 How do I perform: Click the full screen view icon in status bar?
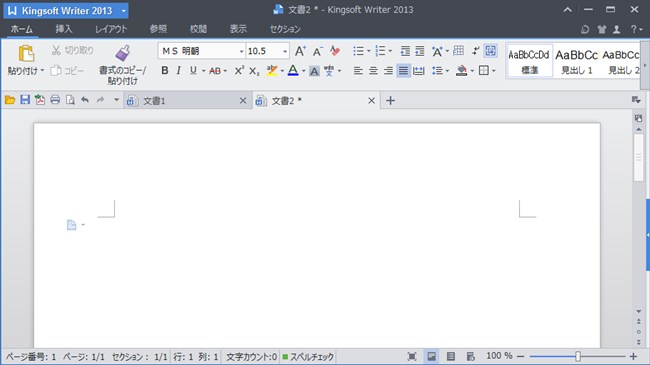pyautogui.click(x=412, y=356)
